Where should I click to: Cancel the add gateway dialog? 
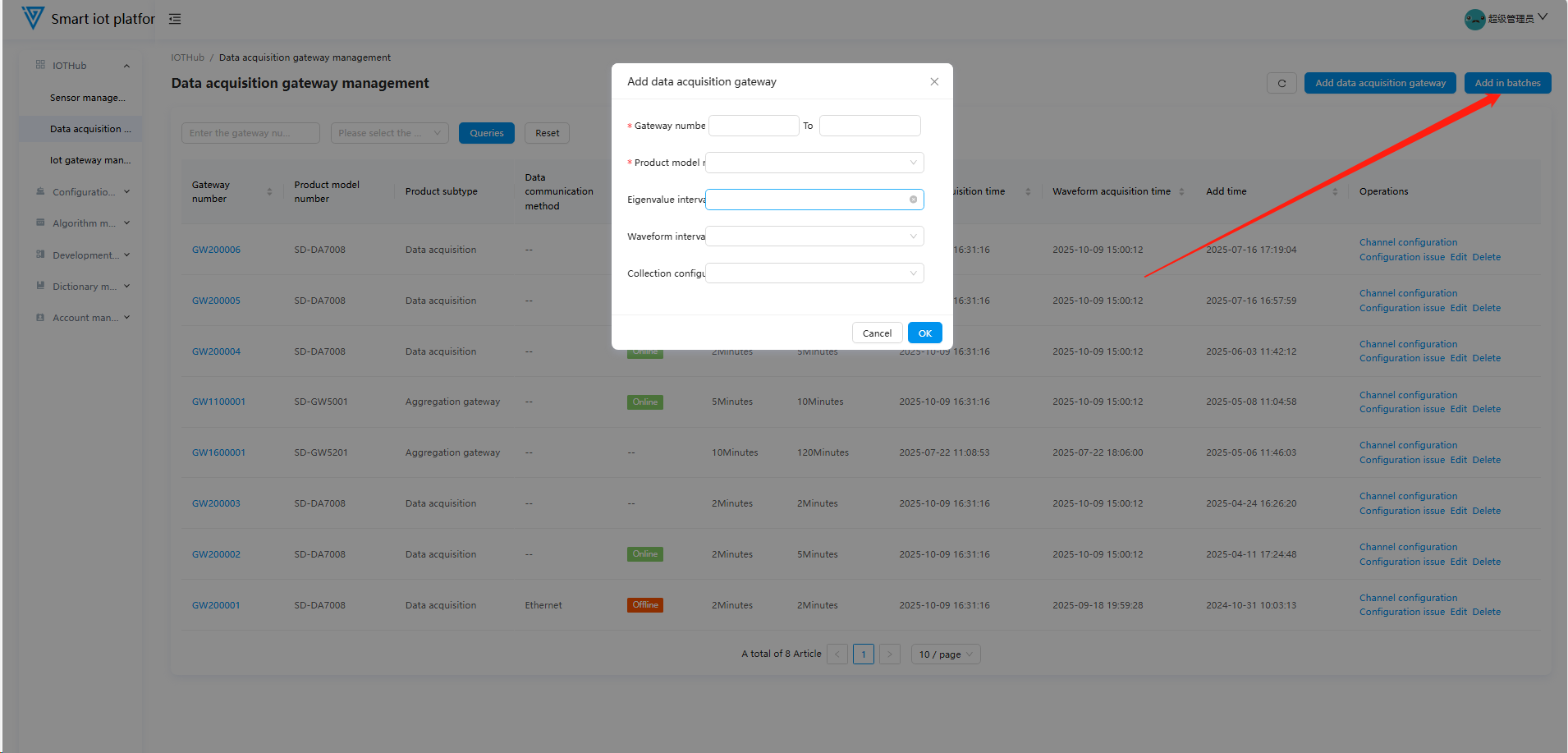(x=877, y=333)
